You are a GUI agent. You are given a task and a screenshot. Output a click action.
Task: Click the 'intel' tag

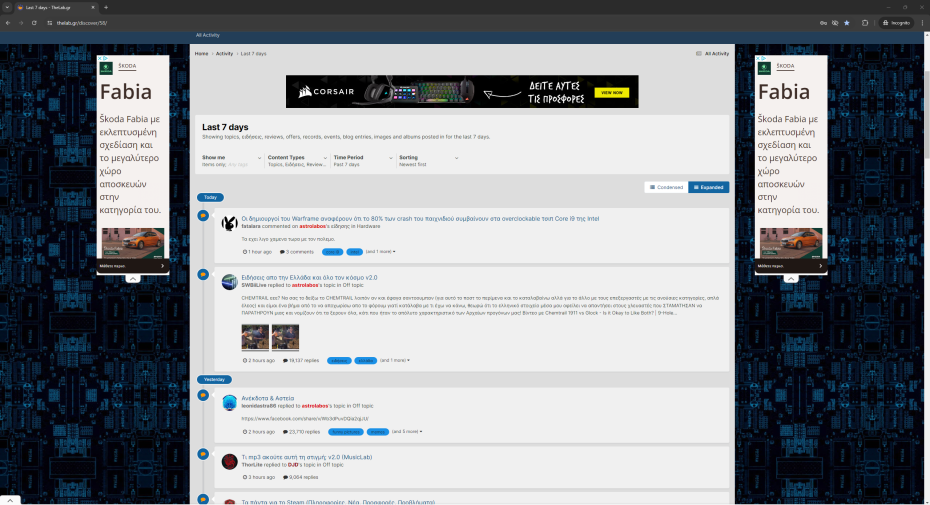point(354,252)
